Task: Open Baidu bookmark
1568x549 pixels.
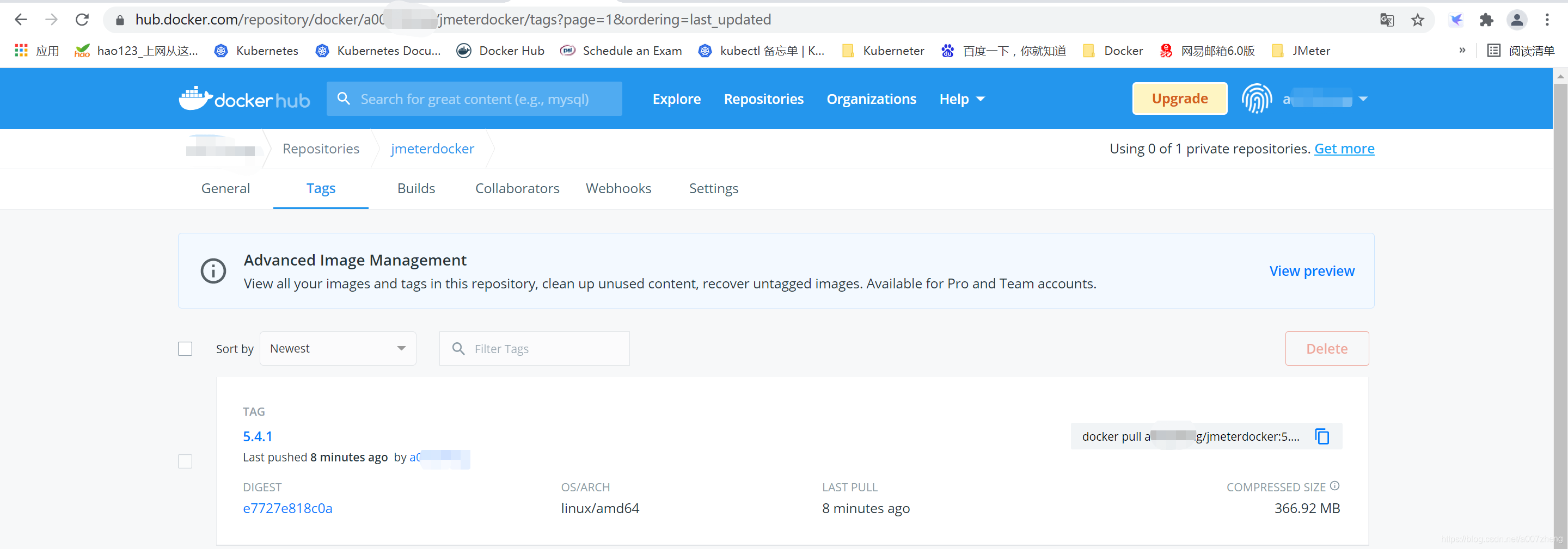Action: tap(1003, 51)
